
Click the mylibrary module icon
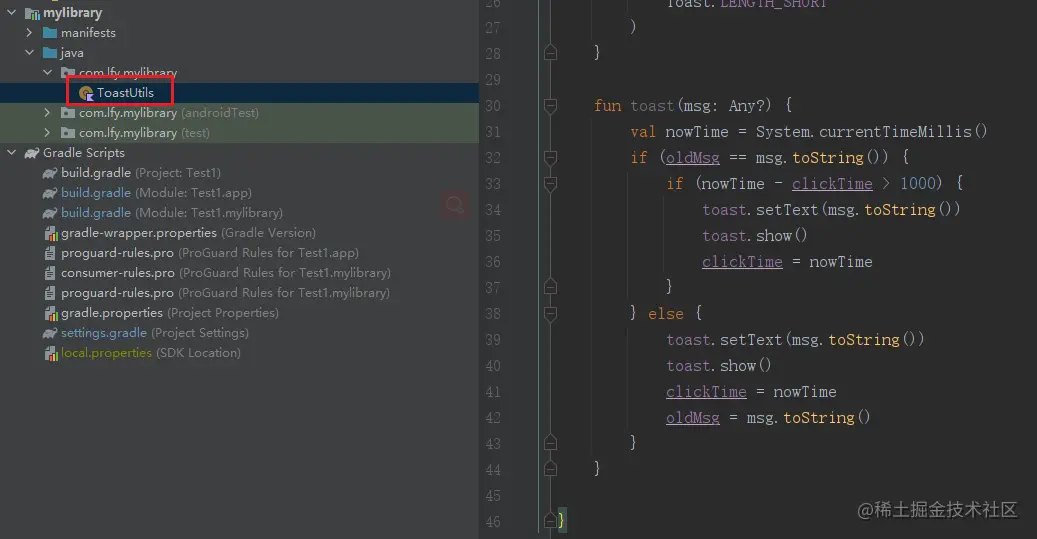[x=32, y=13]
